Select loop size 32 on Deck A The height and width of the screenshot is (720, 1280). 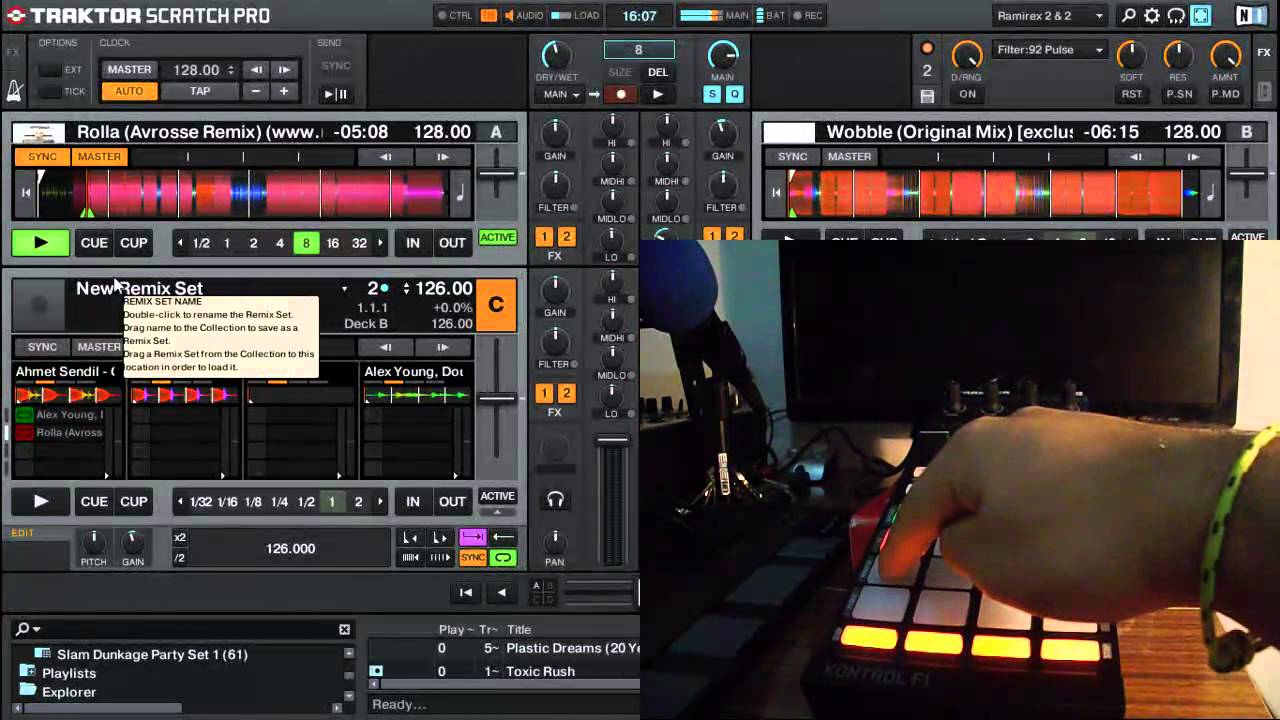pyautogui.click(x=359, y=243)
